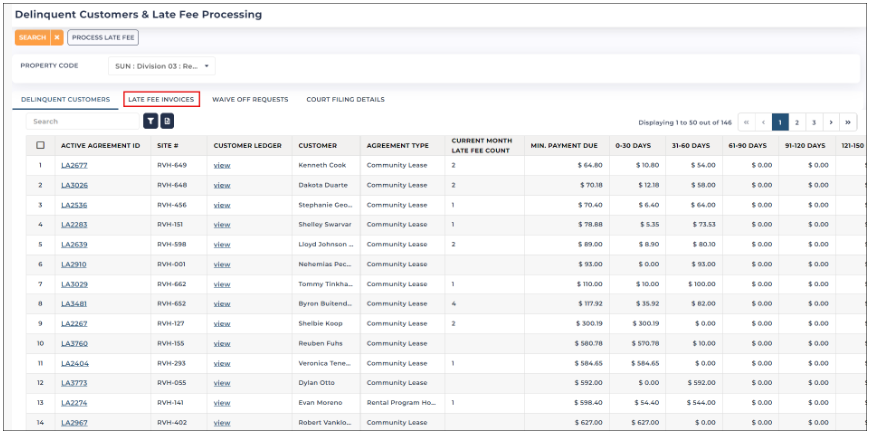
Task: View customer ledger for Reuben Fuhs
Action: pyautogui.click(x=222, y=343)
